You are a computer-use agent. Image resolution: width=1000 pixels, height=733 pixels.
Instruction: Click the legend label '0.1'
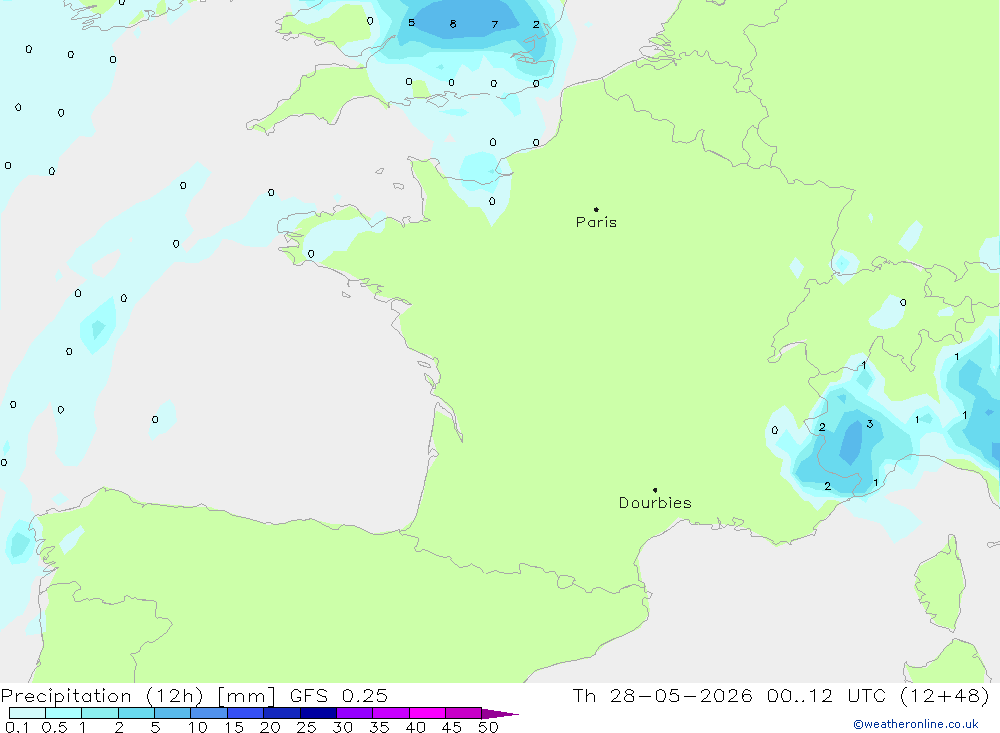point(17,727)
